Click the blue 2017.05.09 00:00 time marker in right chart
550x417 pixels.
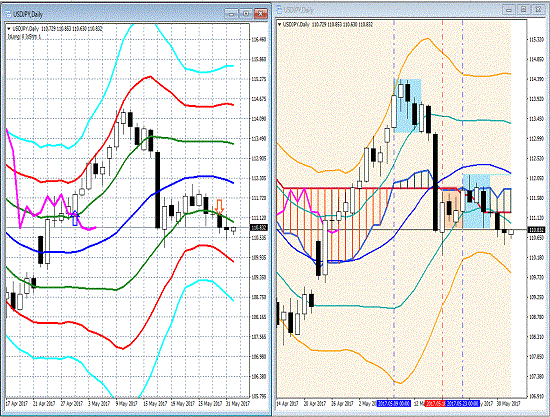pos(393,404)
